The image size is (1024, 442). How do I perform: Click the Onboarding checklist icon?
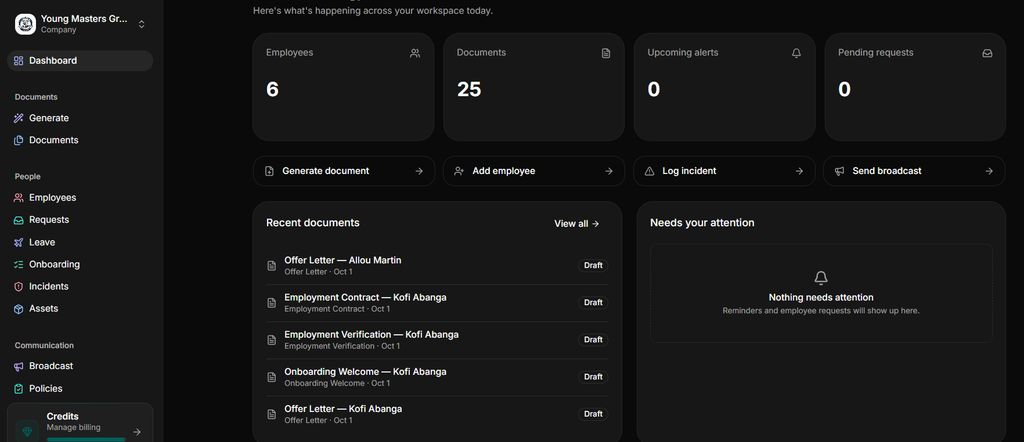click(x=18, y=264)
